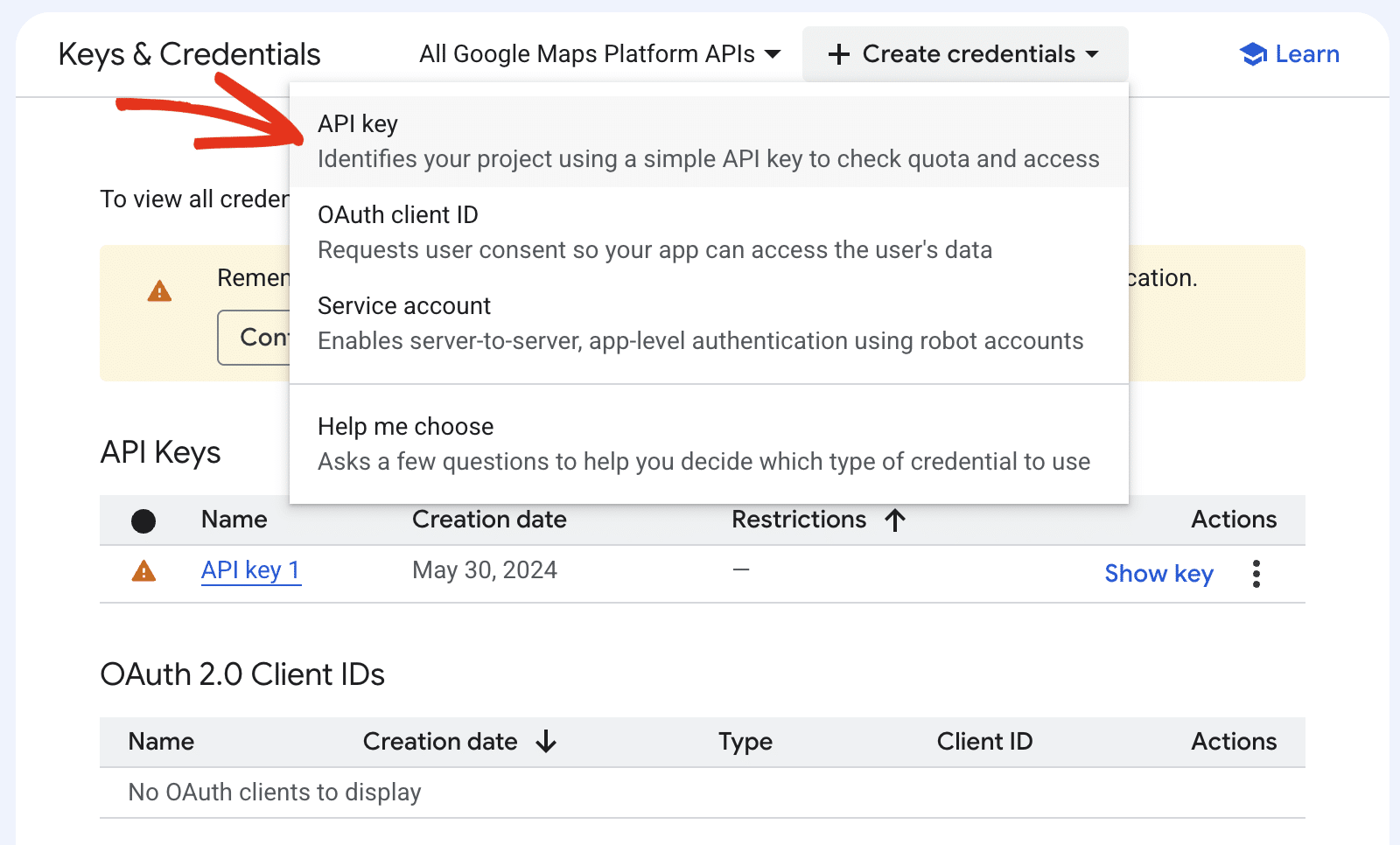Expand the All Google Maps Platform APIs dropdown

coord(600,54)
